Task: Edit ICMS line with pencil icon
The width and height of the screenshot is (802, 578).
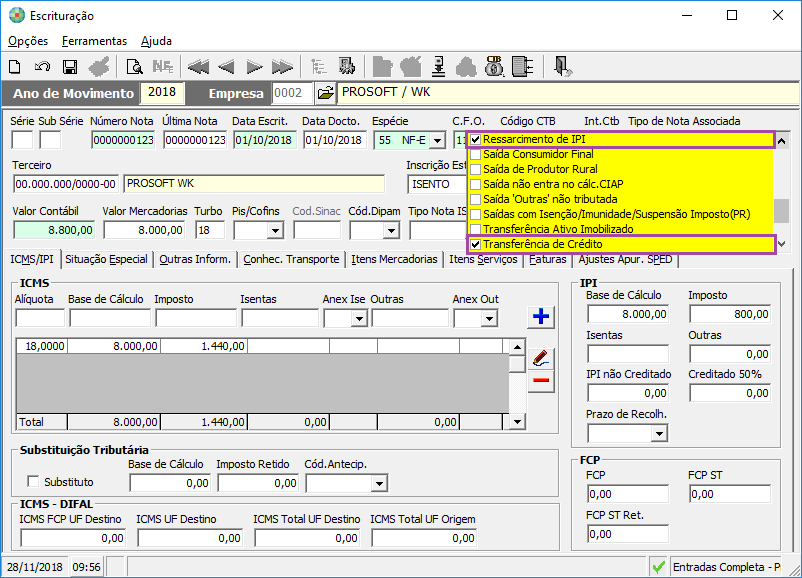Action: pos(541,357)
